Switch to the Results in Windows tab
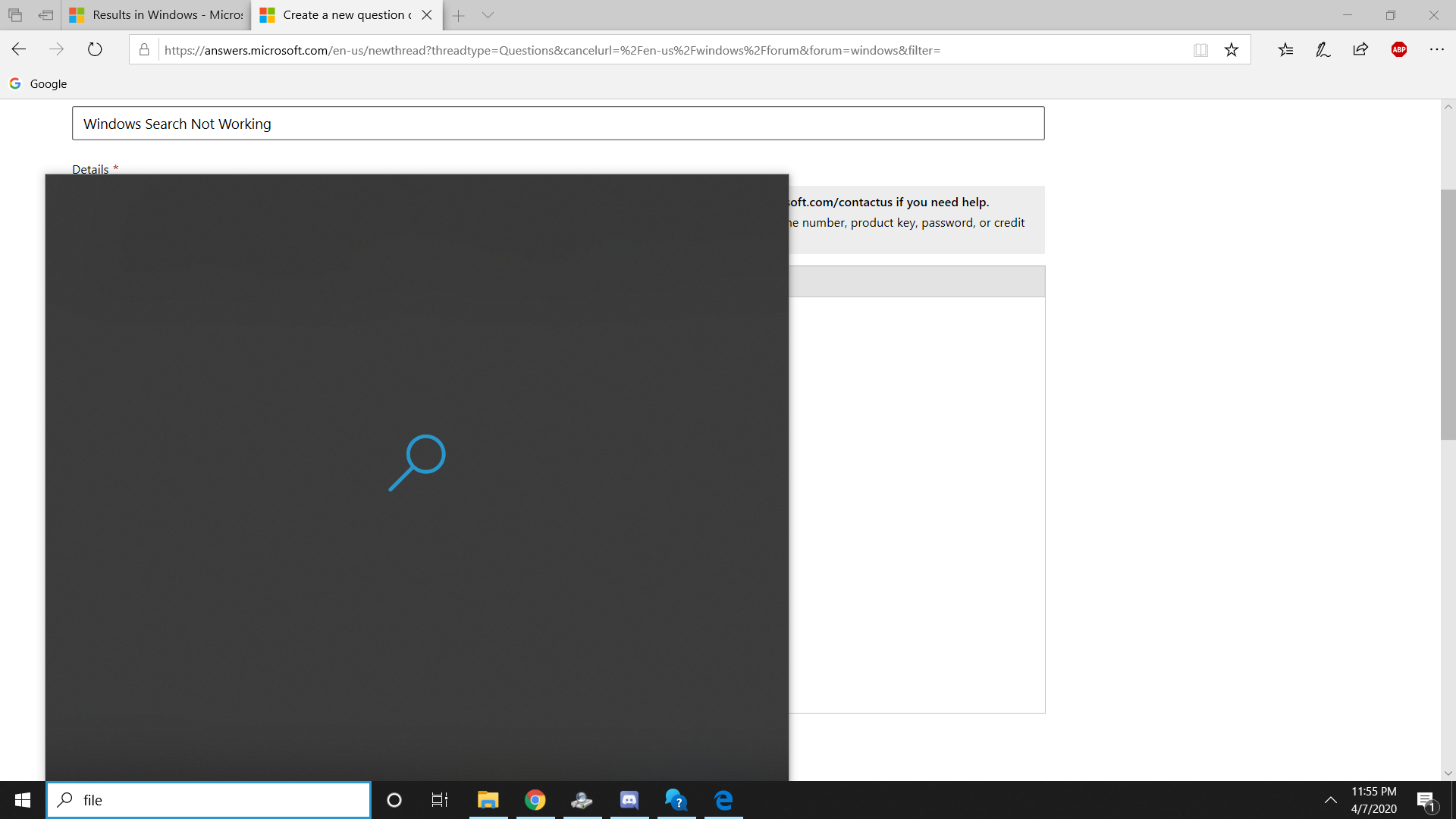Viewport: 1456px width, 819px height. pos(155,15)
